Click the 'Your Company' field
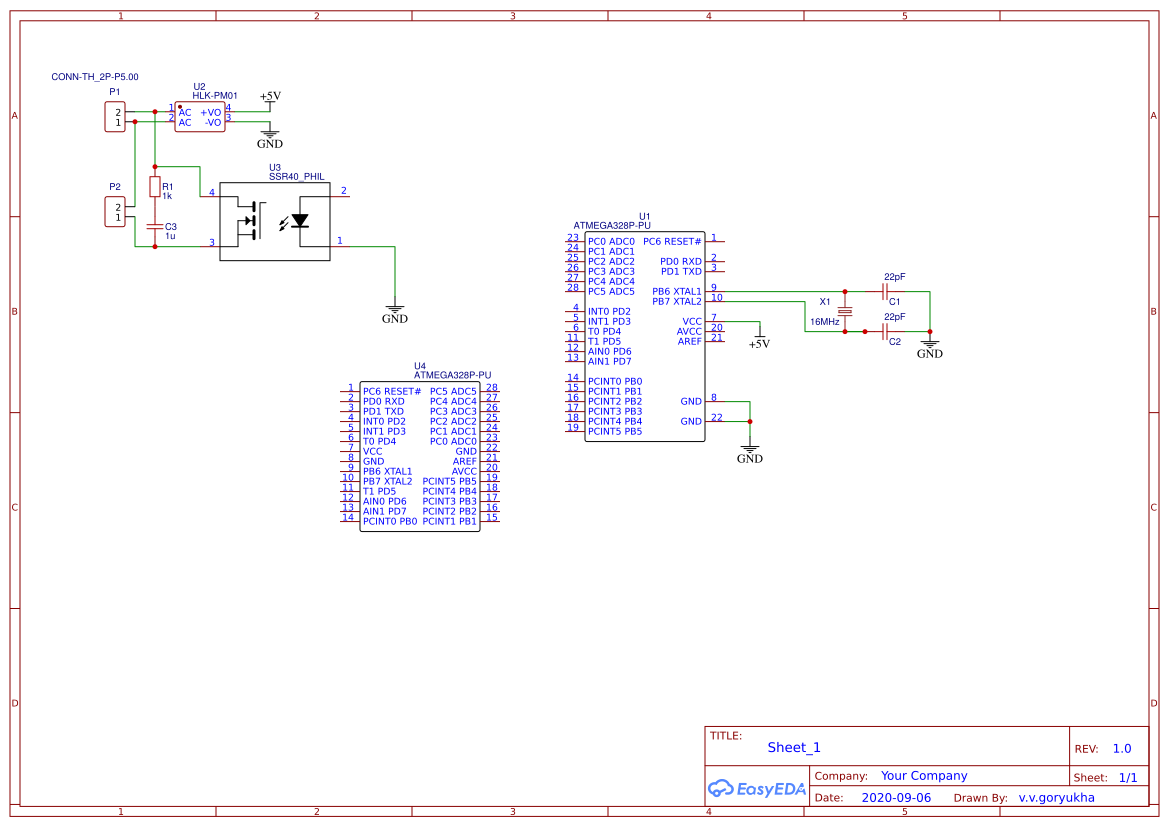 pyautogui.click(x=924, y=776)
